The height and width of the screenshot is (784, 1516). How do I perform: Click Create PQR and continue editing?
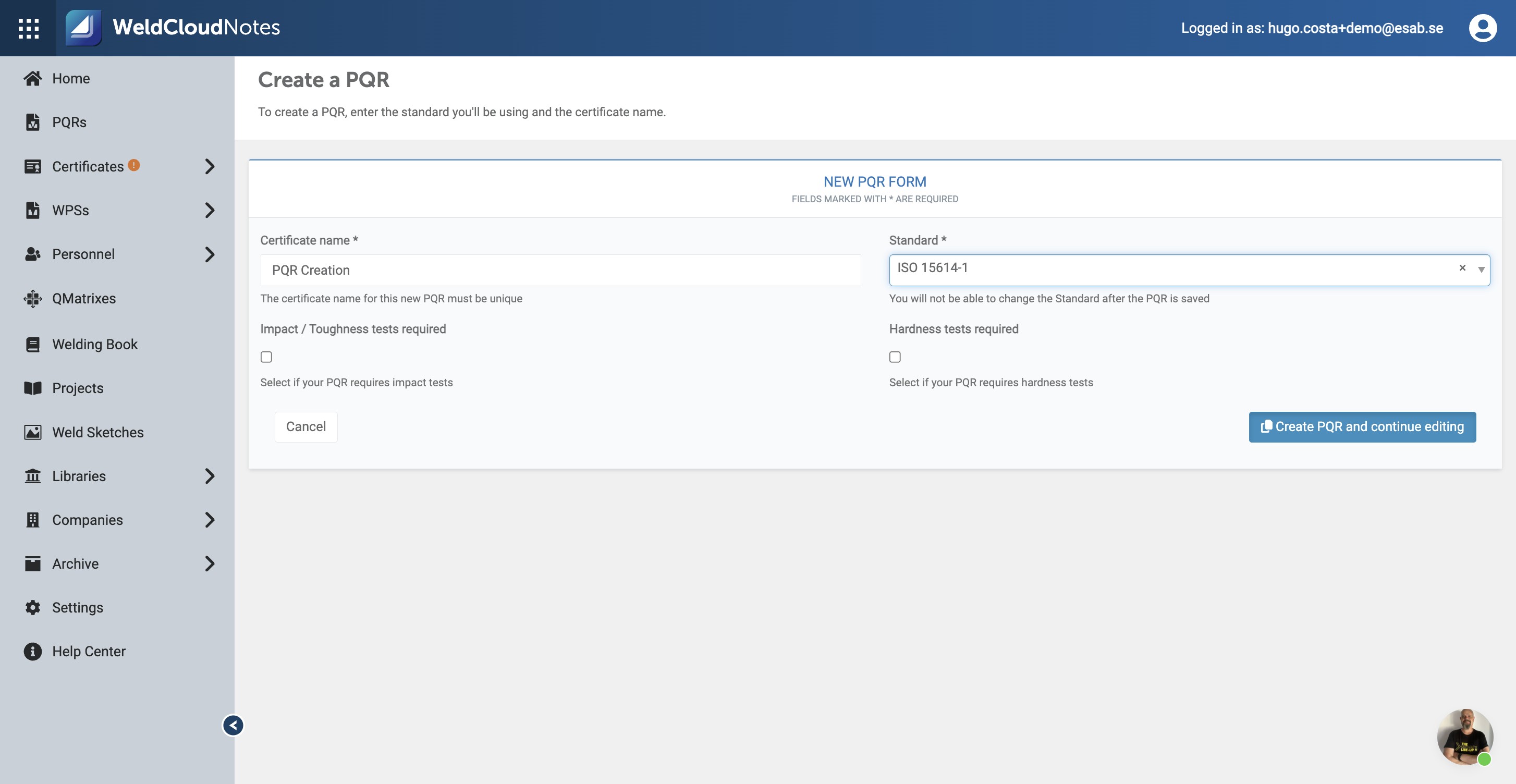pyautogui.click(x=1362, y=427)
